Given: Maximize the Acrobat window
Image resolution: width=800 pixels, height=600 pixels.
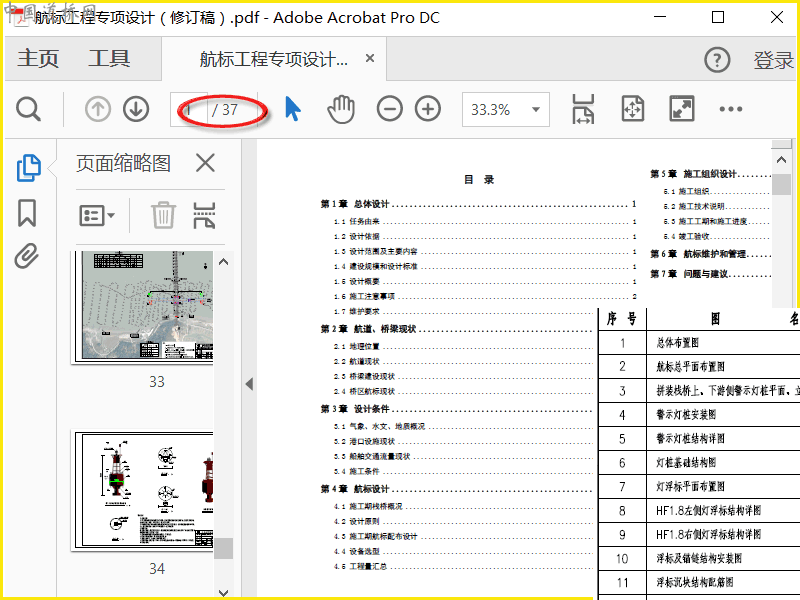Looking at the screenshot, I should click(718, 17).
